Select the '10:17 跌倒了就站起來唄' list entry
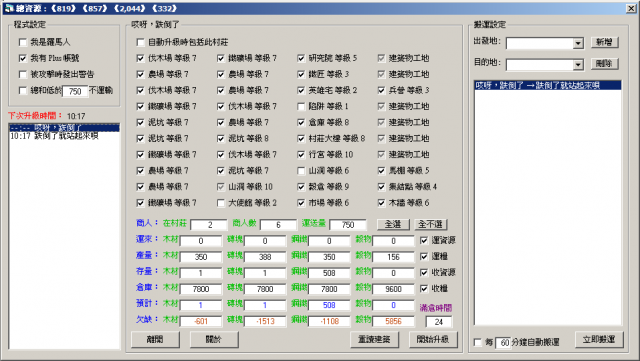Screen dimensions: 640x361 64,136
